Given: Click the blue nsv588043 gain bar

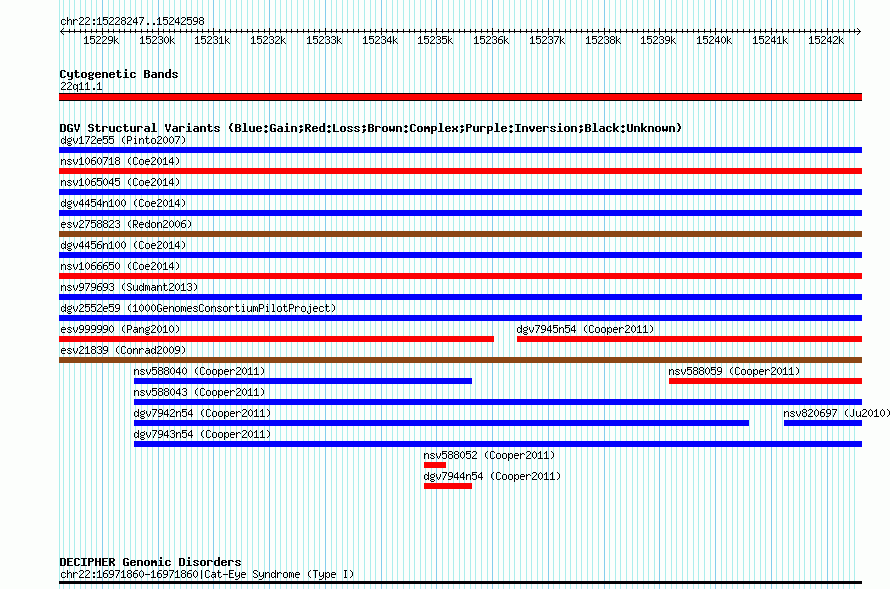Looking at the screenshot, I should pyautogui.click(x=498, y=402).
